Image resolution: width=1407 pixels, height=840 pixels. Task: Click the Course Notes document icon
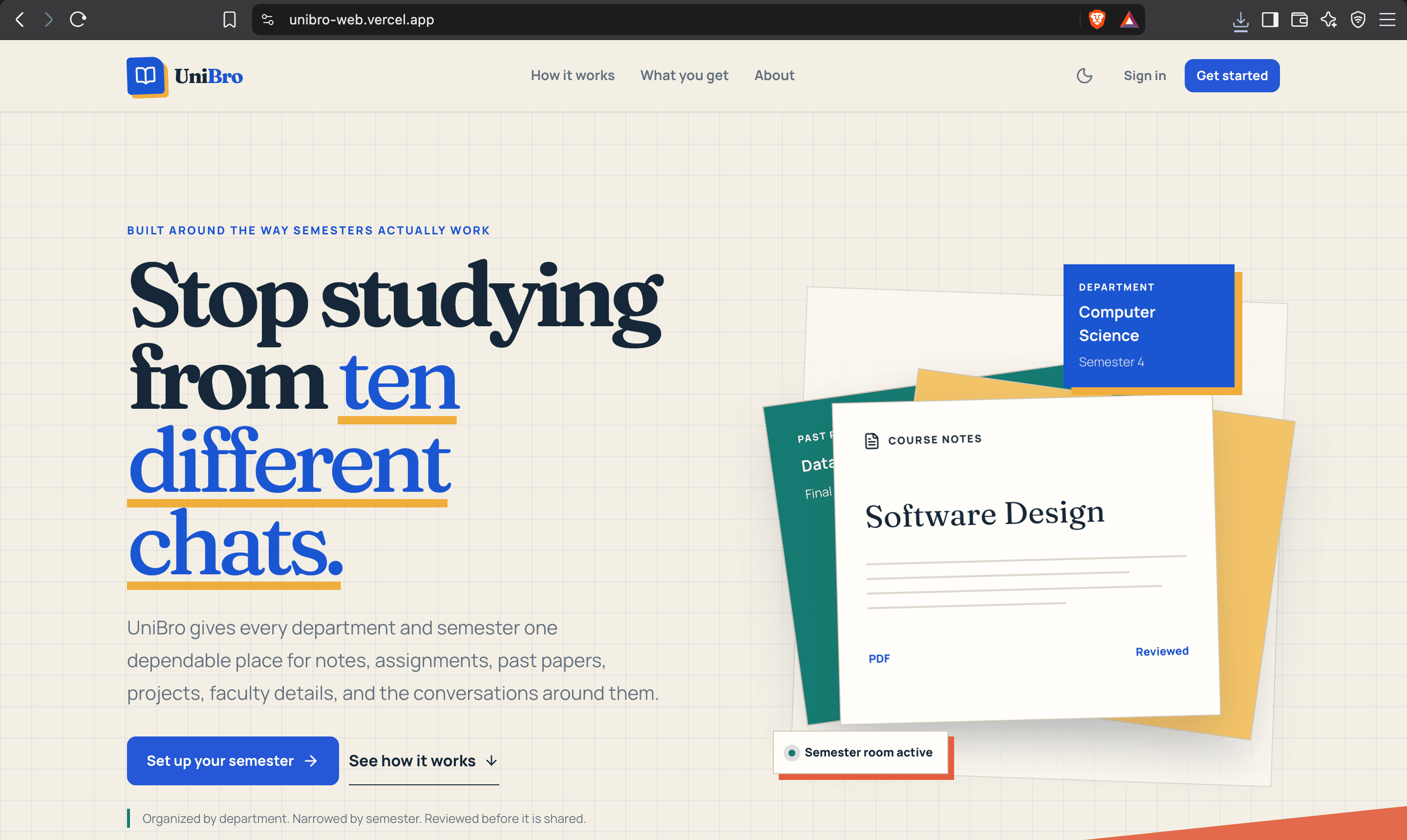coord(872,441)
